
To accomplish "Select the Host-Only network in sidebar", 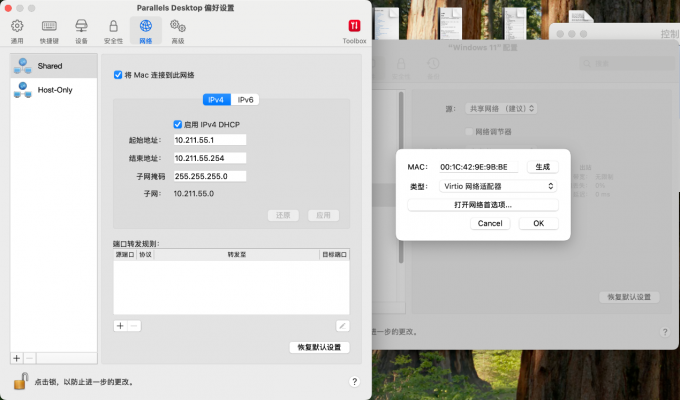I will [x=54, y=90].
